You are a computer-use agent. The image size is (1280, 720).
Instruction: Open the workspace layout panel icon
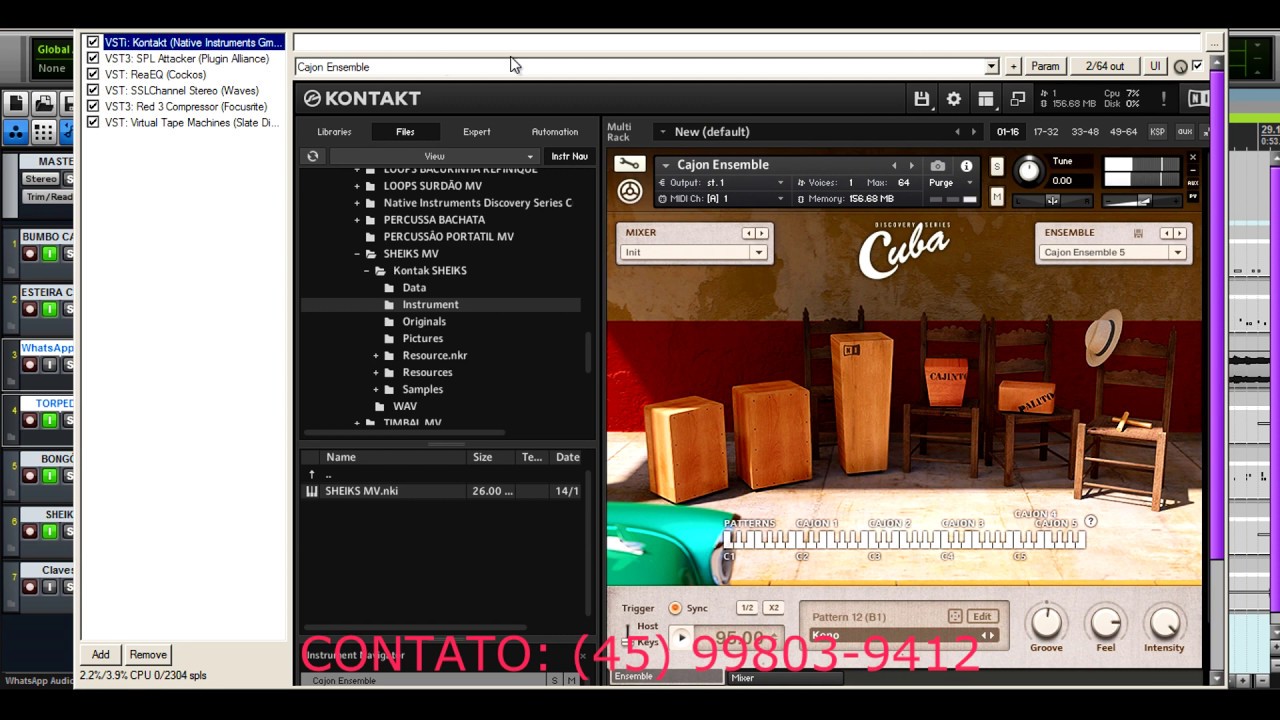tap(985, 98)
